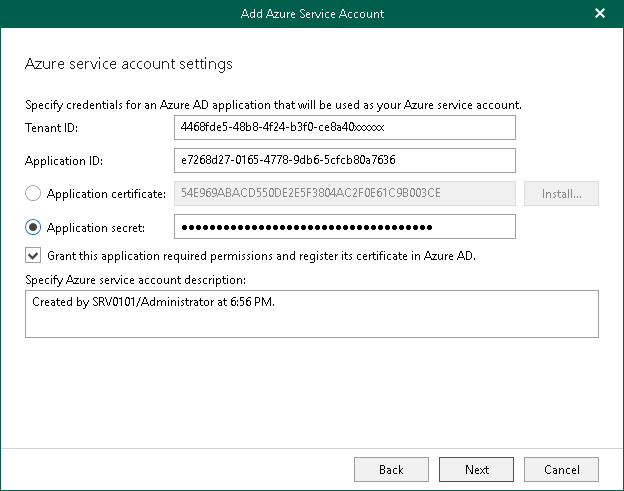Click the Tenant ID input field
624x491 pixels.
[x=344, y=128]
